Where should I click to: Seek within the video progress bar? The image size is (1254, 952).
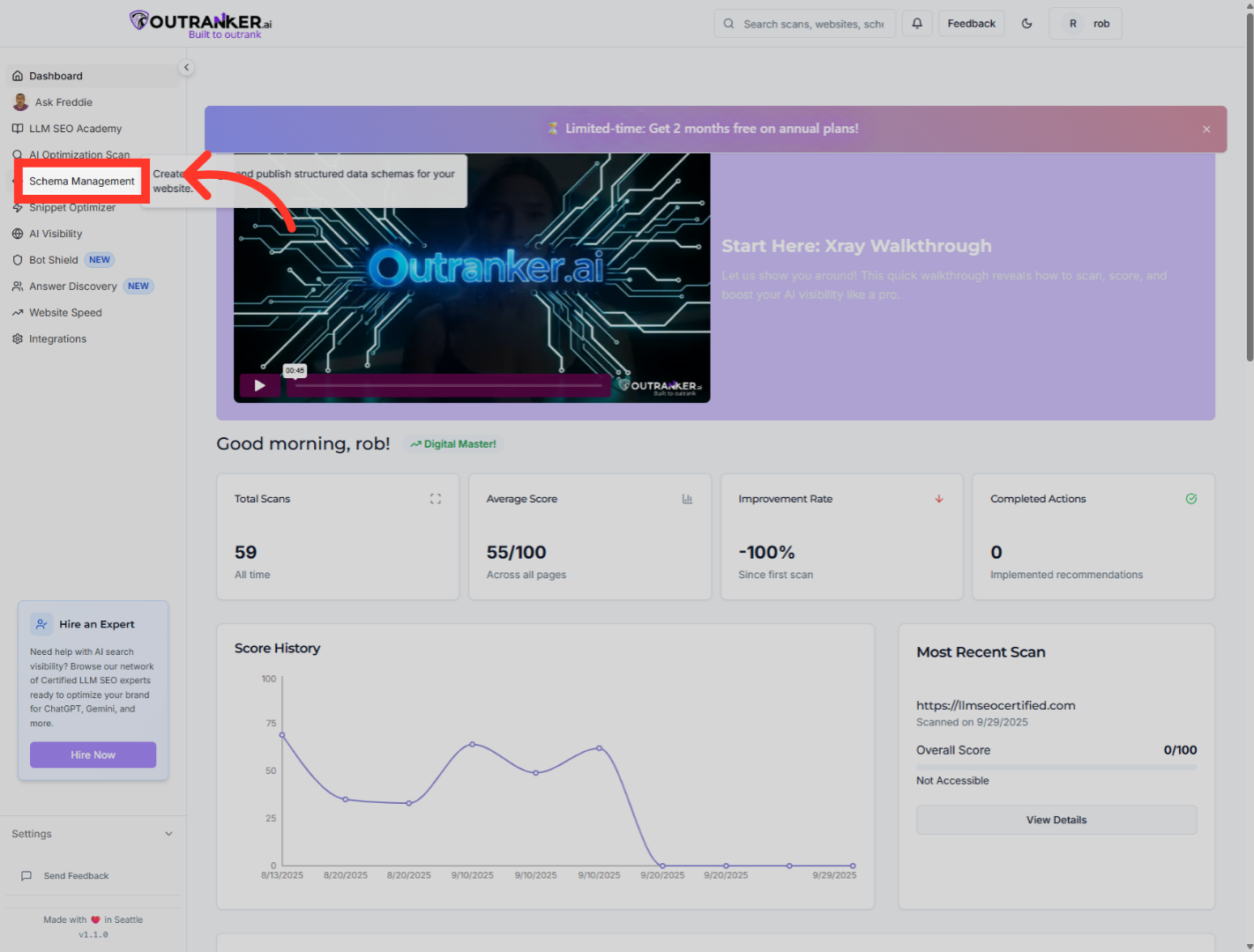448,385
